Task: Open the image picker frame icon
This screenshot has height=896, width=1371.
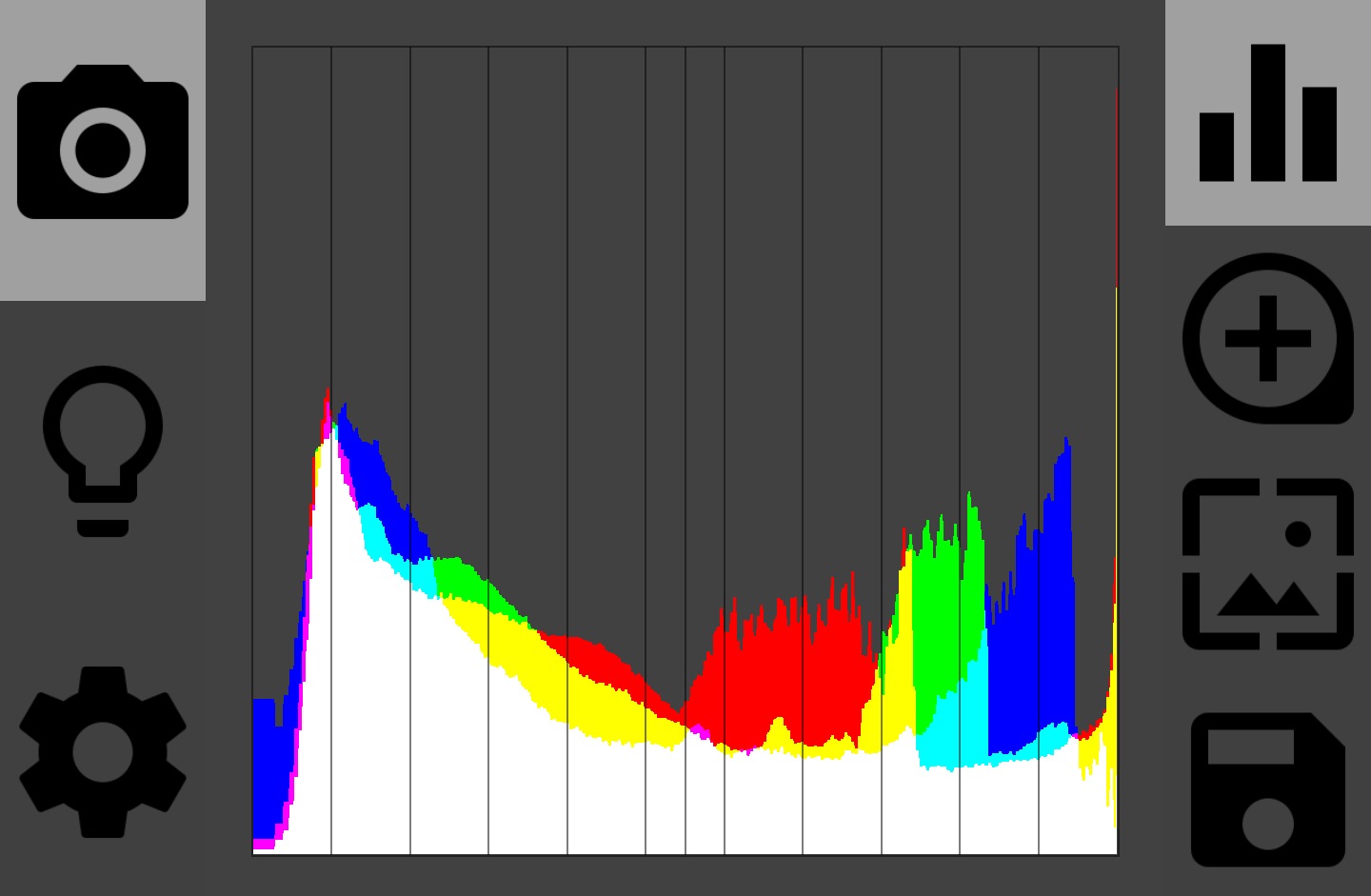Action: [x=1268, y=564]
